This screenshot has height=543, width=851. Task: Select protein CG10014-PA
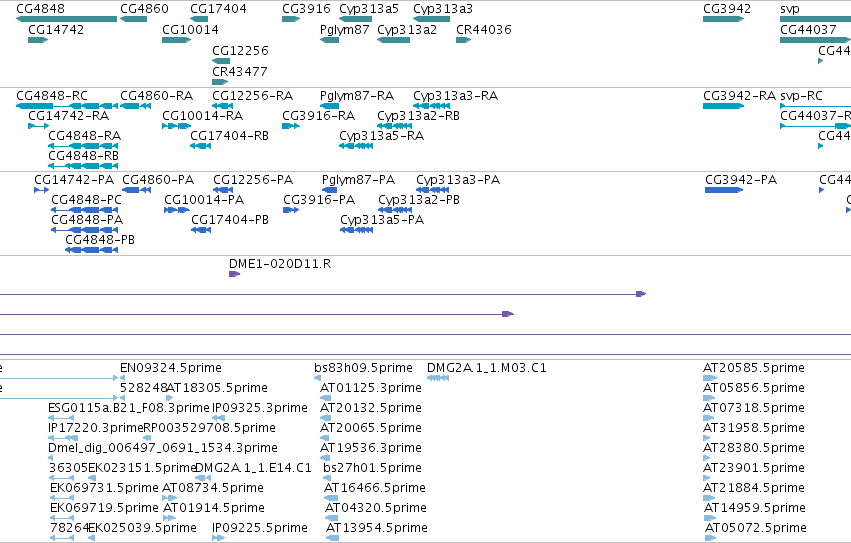pos(176,210)
